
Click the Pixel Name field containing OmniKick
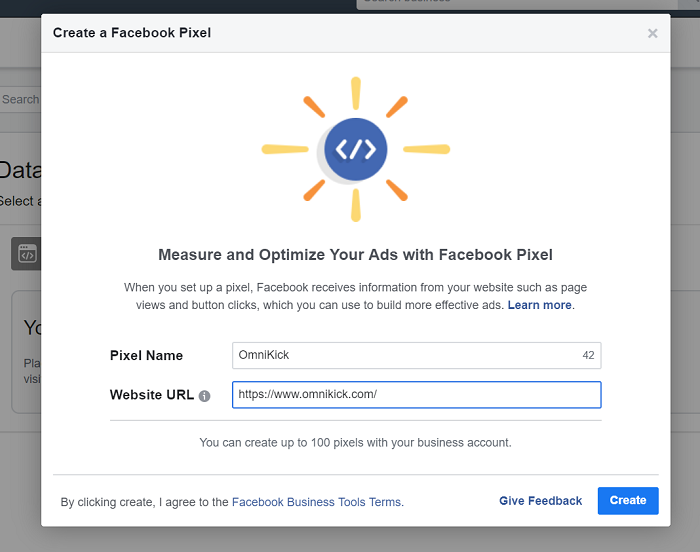click(x=405, y=355)
